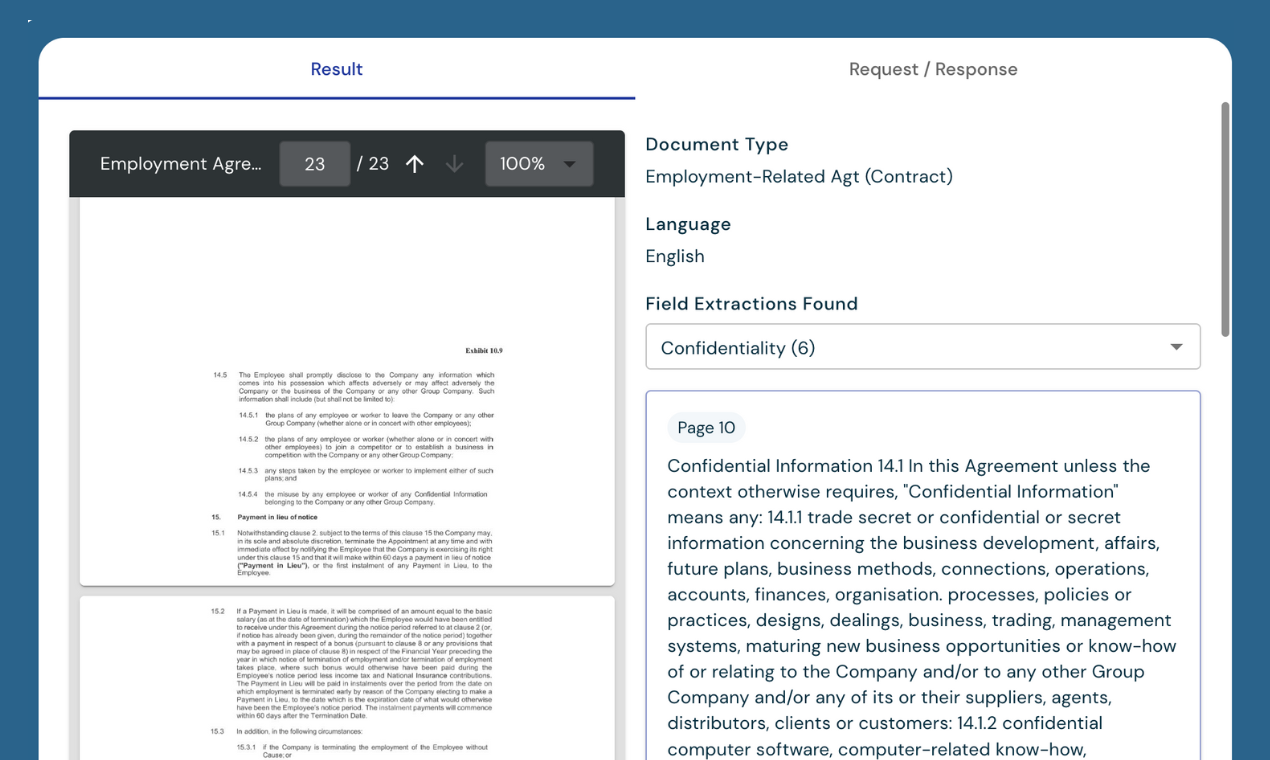Switch to the Result tab

tap(336, 69)
